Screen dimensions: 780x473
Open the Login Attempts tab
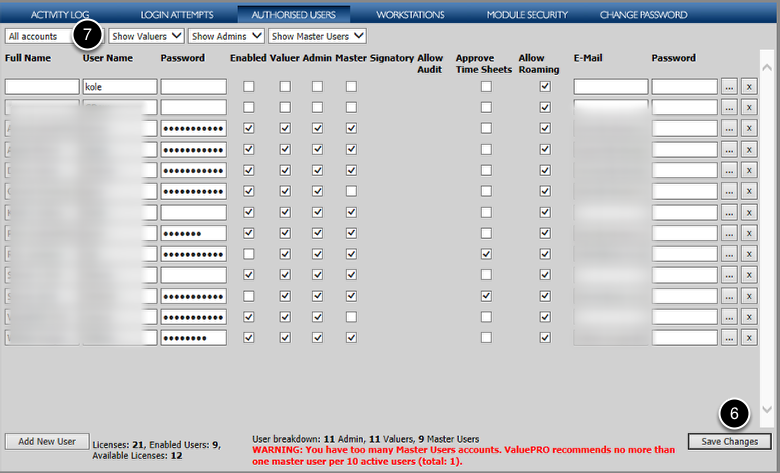(x=177, y=15)
